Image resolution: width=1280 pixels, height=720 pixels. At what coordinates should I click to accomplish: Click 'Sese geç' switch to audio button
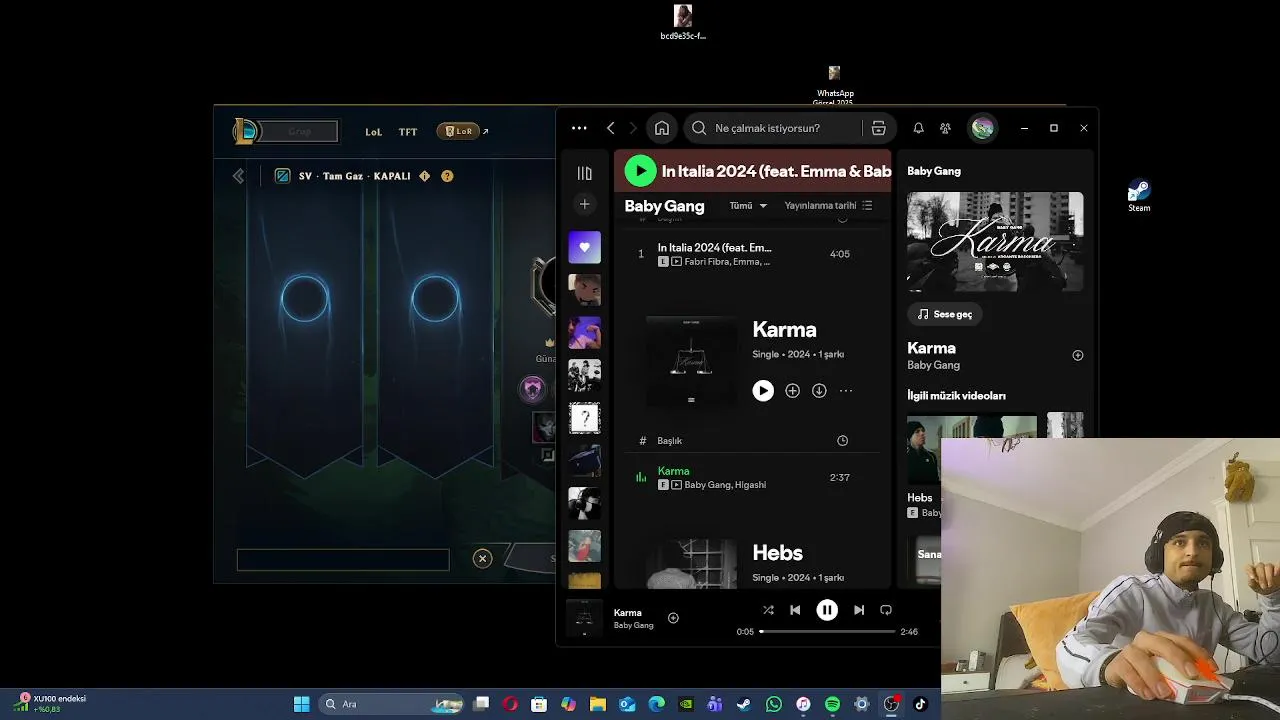pos(945,314)
